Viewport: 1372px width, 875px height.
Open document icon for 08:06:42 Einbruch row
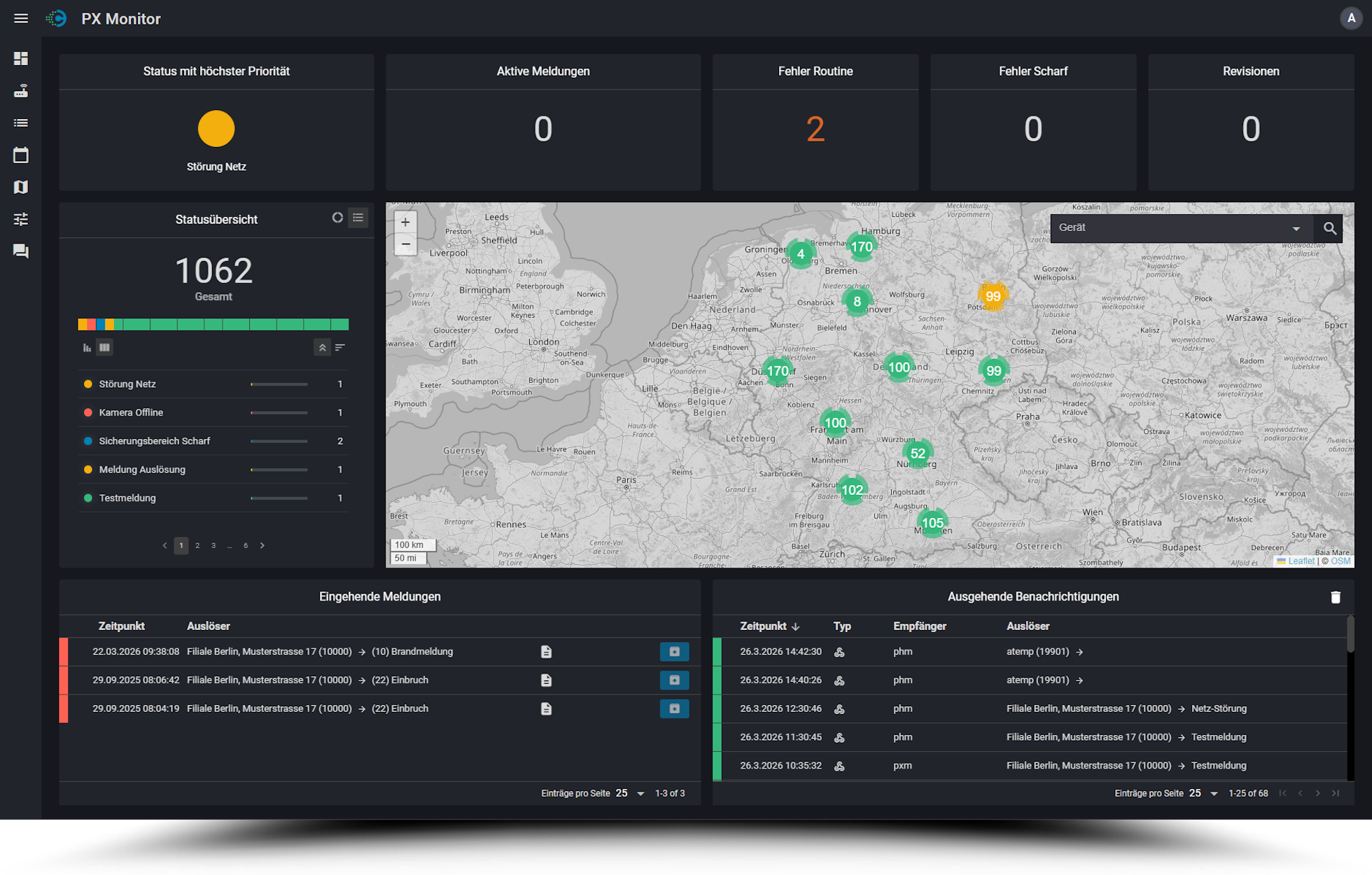click(546, 680)
